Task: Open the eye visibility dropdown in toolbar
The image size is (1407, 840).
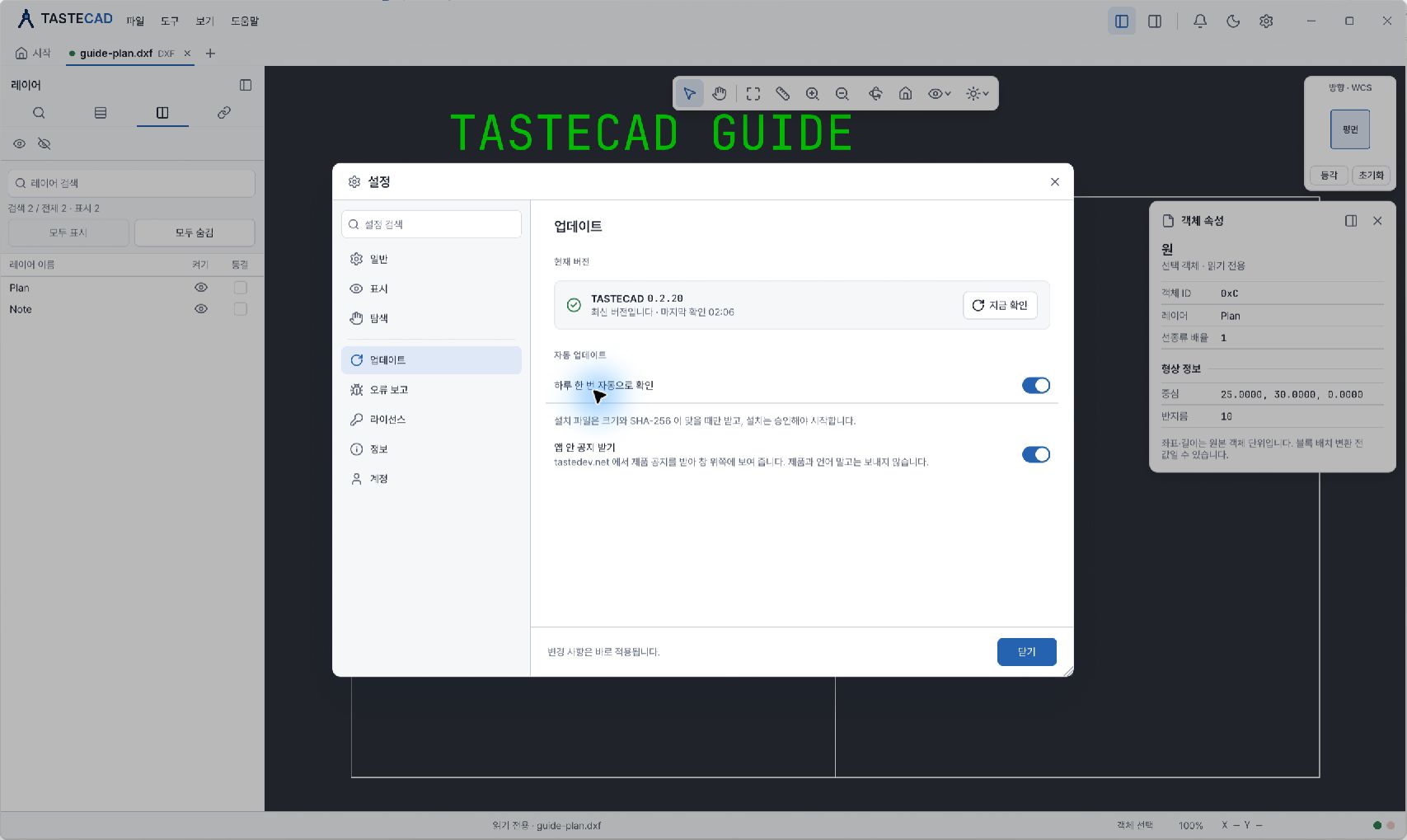Action: pos(940,94)
